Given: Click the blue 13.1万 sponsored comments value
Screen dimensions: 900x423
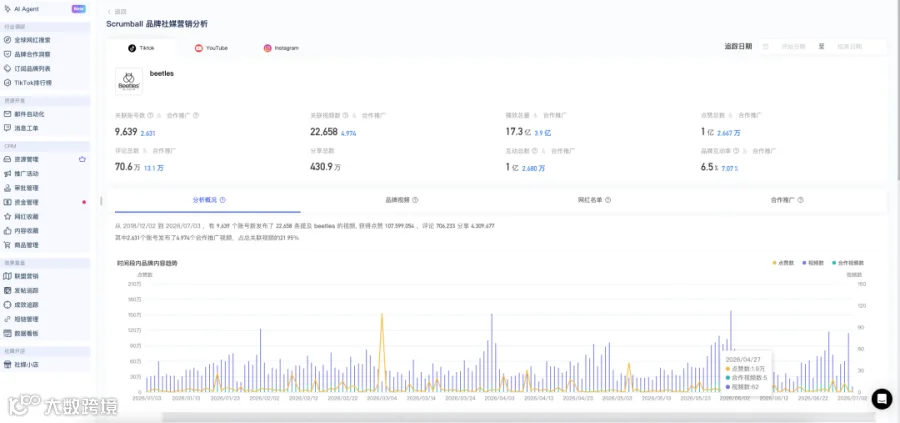Looking at the screenshot, I should 153,168.
